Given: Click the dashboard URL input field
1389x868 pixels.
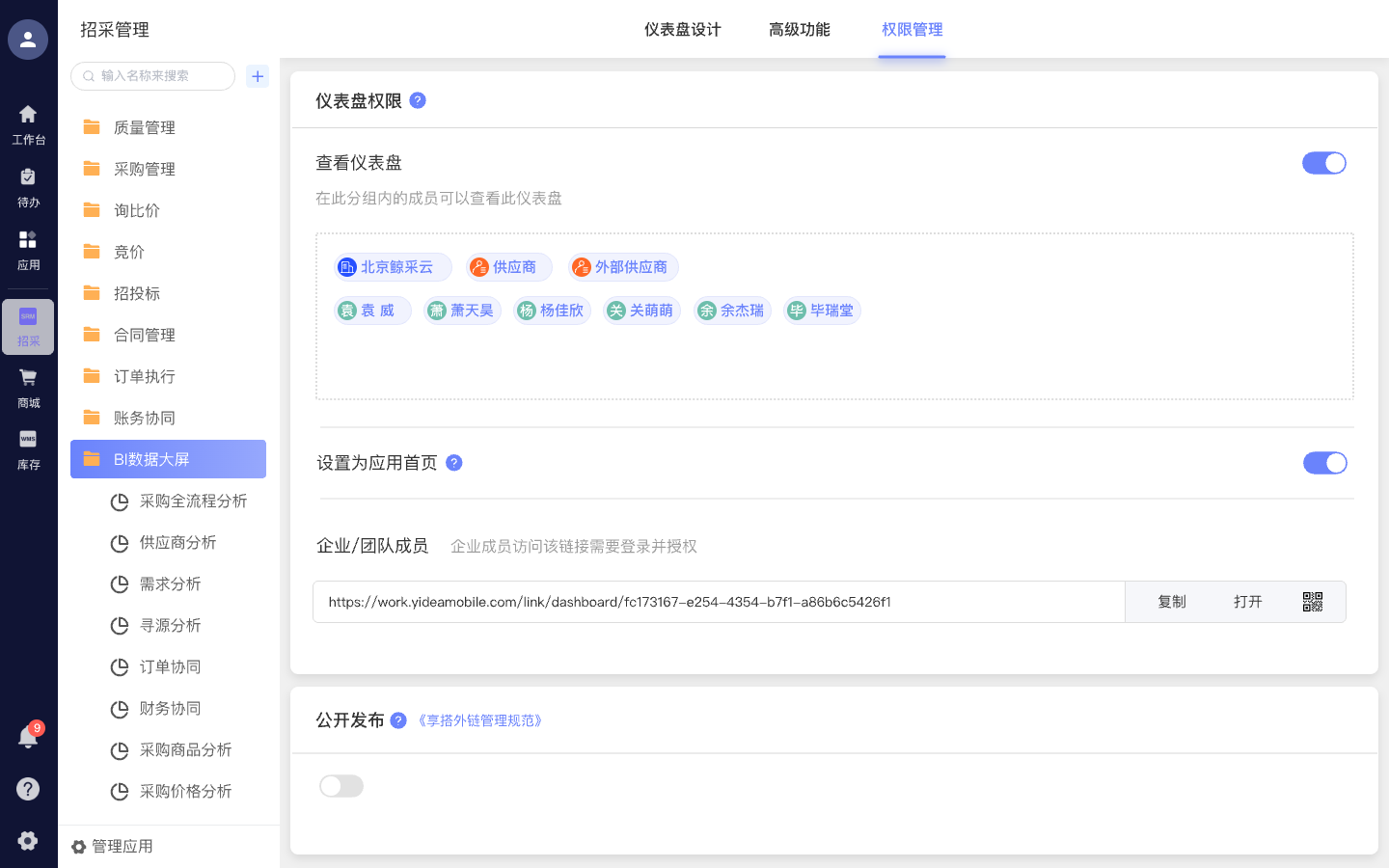Looking at the screenshot, I should point(718,601).
